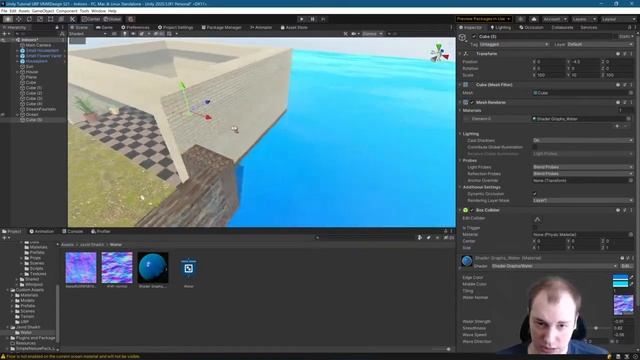This screenshot has height=360, width=640.
Task: Open Preview Packages in Use dropdown
Action: point(484,19)
